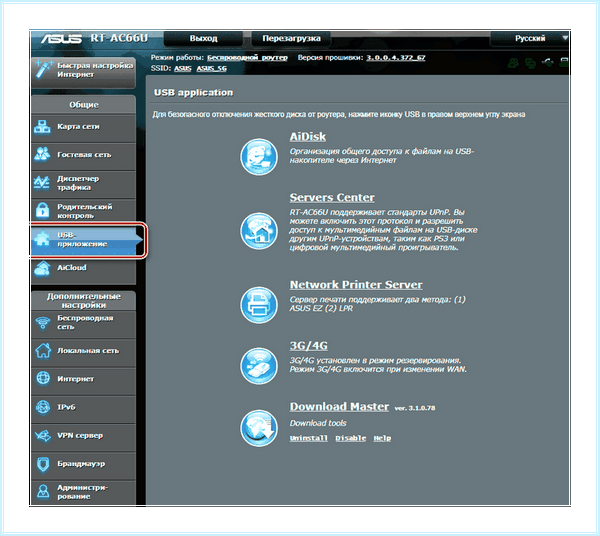This screenshot has height=536, width=600.
Task: Open the 3G/4G title link
Action: (x=308, y=346)
